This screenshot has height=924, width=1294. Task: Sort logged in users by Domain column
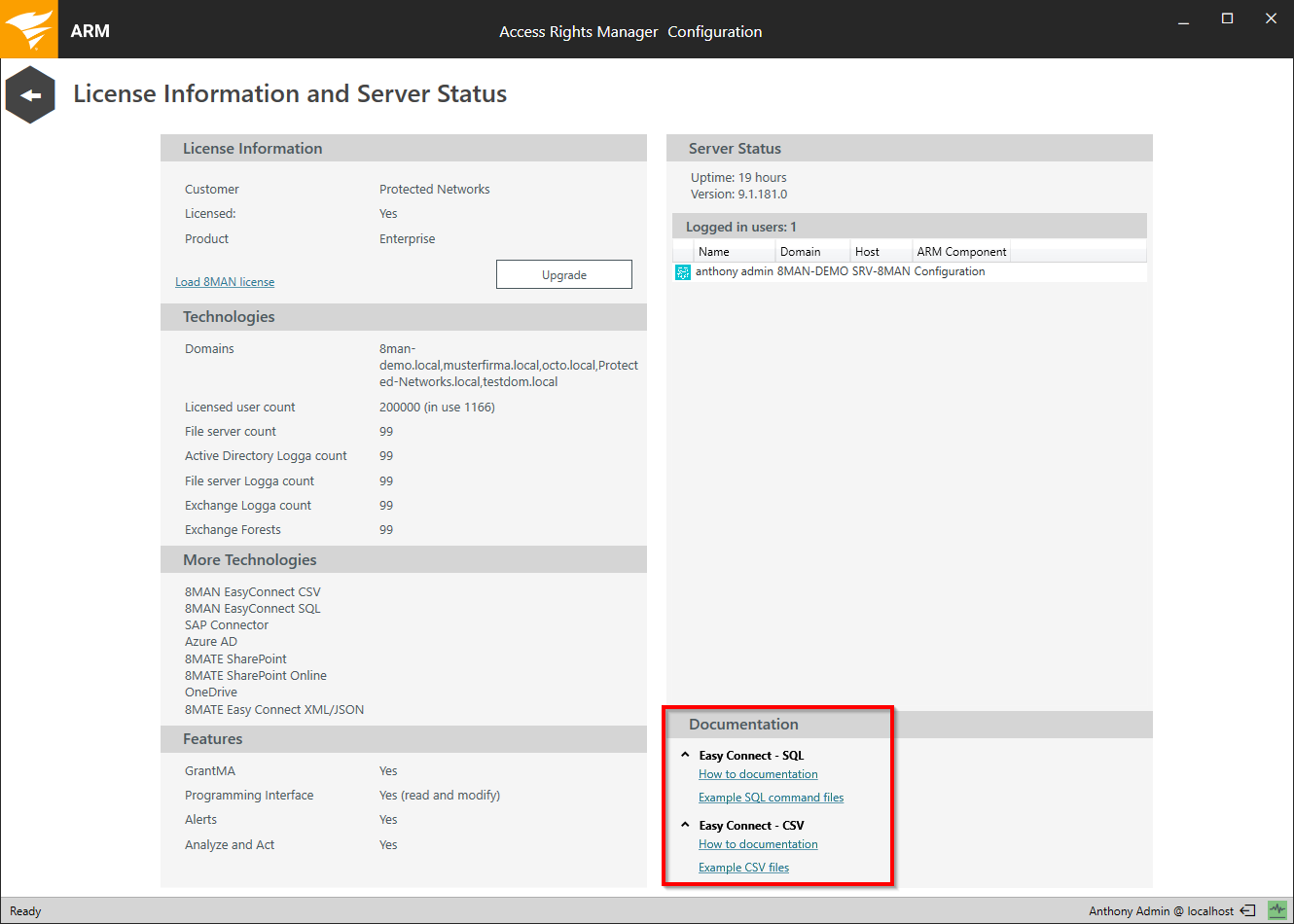(800, 252)
